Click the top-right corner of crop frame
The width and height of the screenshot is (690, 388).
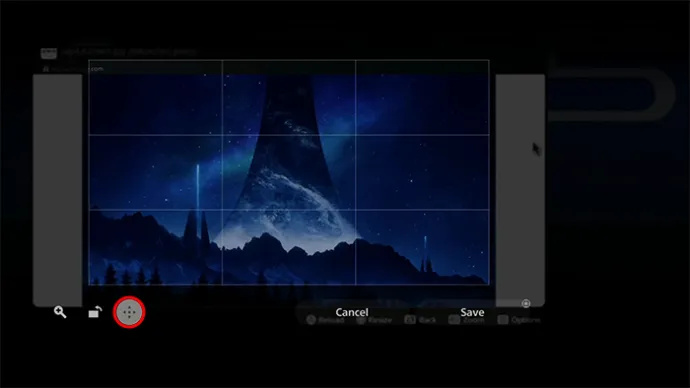pos(489,60)
